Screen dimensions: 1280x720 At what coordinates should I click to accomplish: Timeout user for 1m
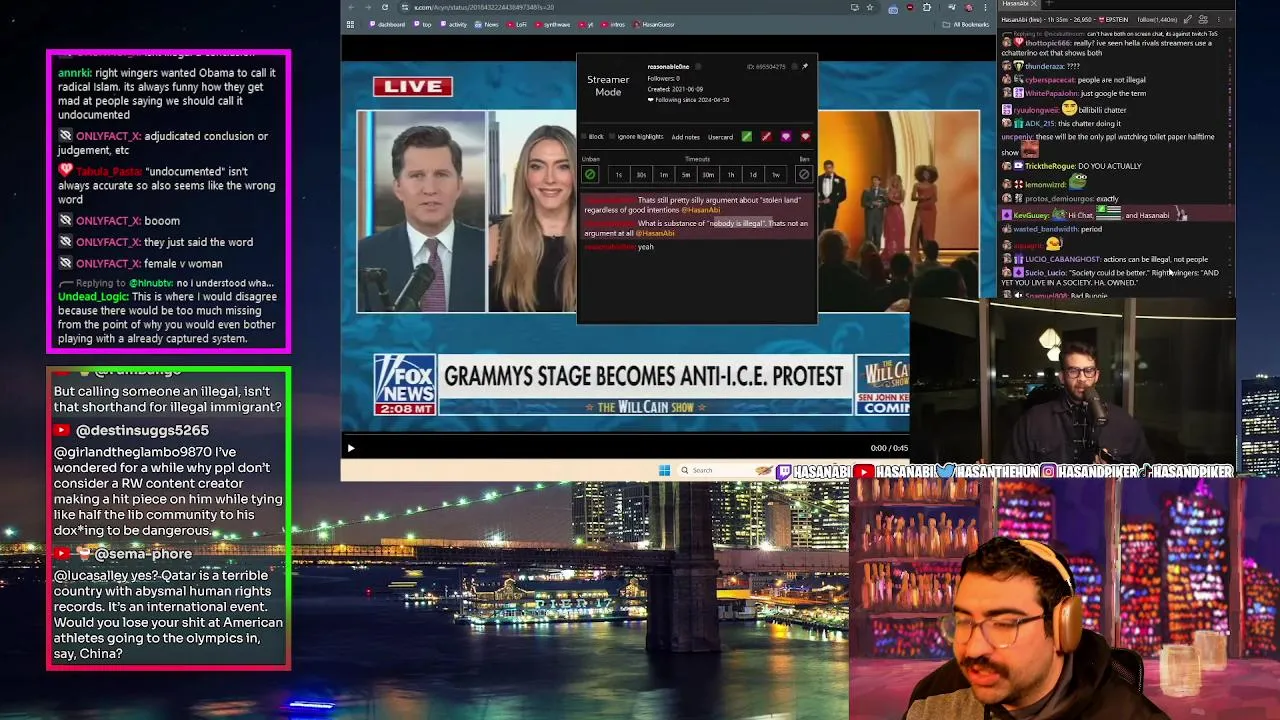coord(664,175)
